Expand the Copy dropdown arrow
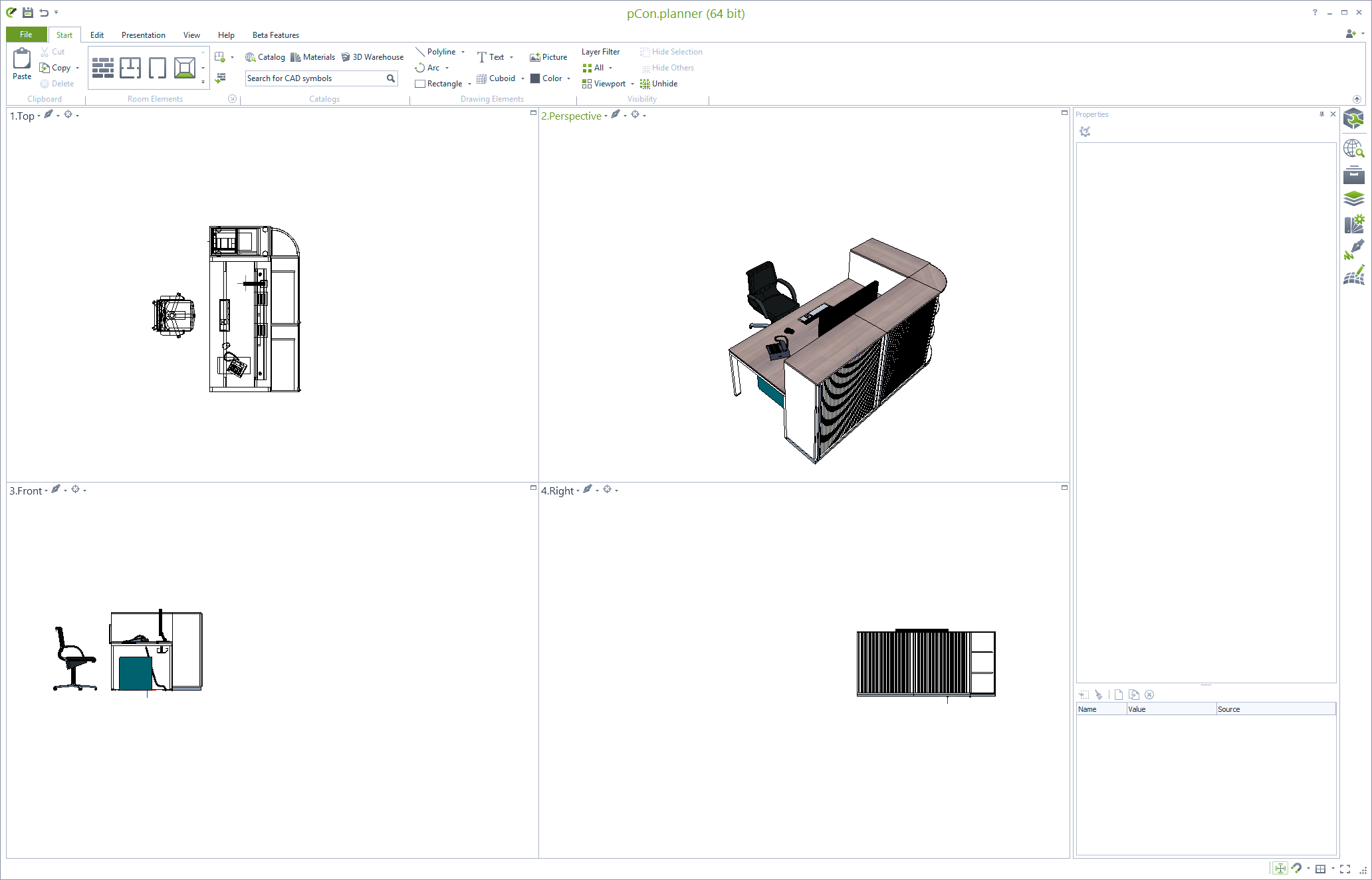This screenshot has width=1372, height=880. 77,68
